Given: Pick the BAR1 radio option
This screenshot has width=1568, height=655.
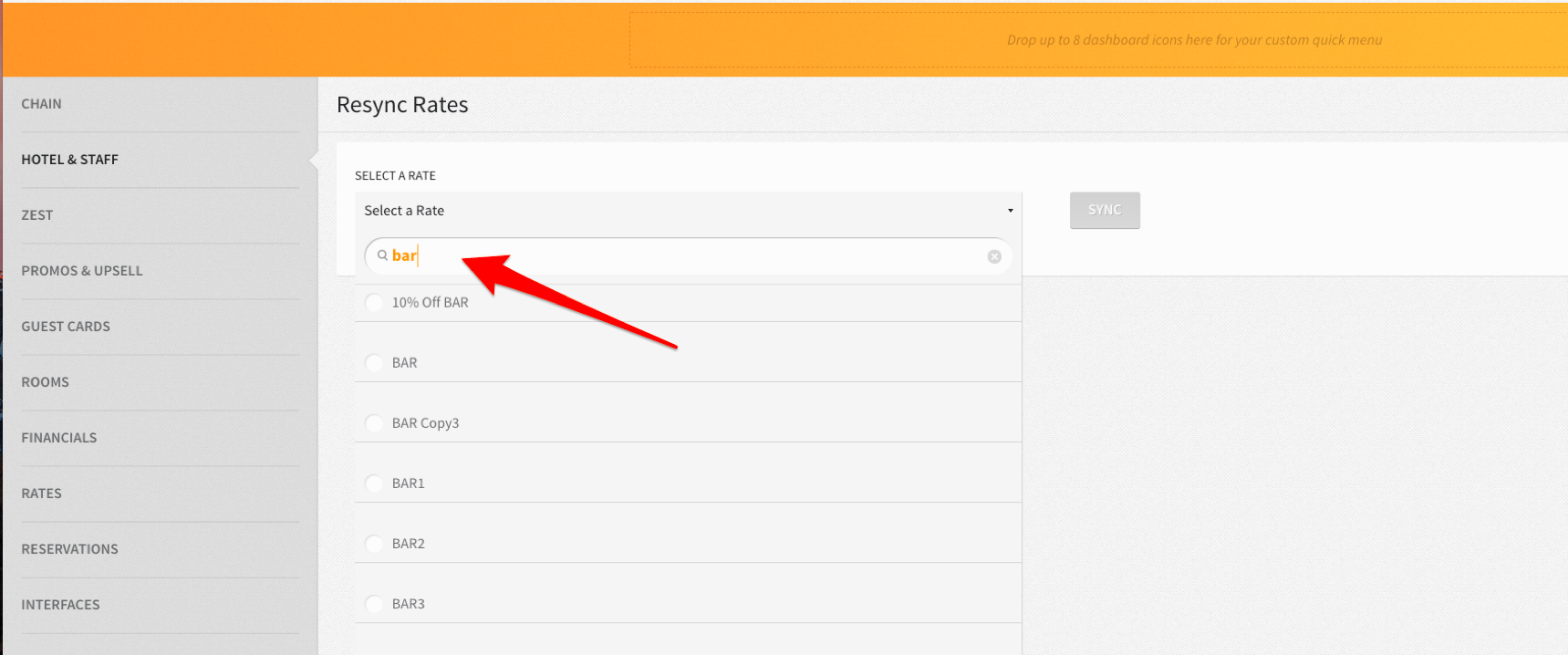Looking at the screenshot, I should (374, 483).
